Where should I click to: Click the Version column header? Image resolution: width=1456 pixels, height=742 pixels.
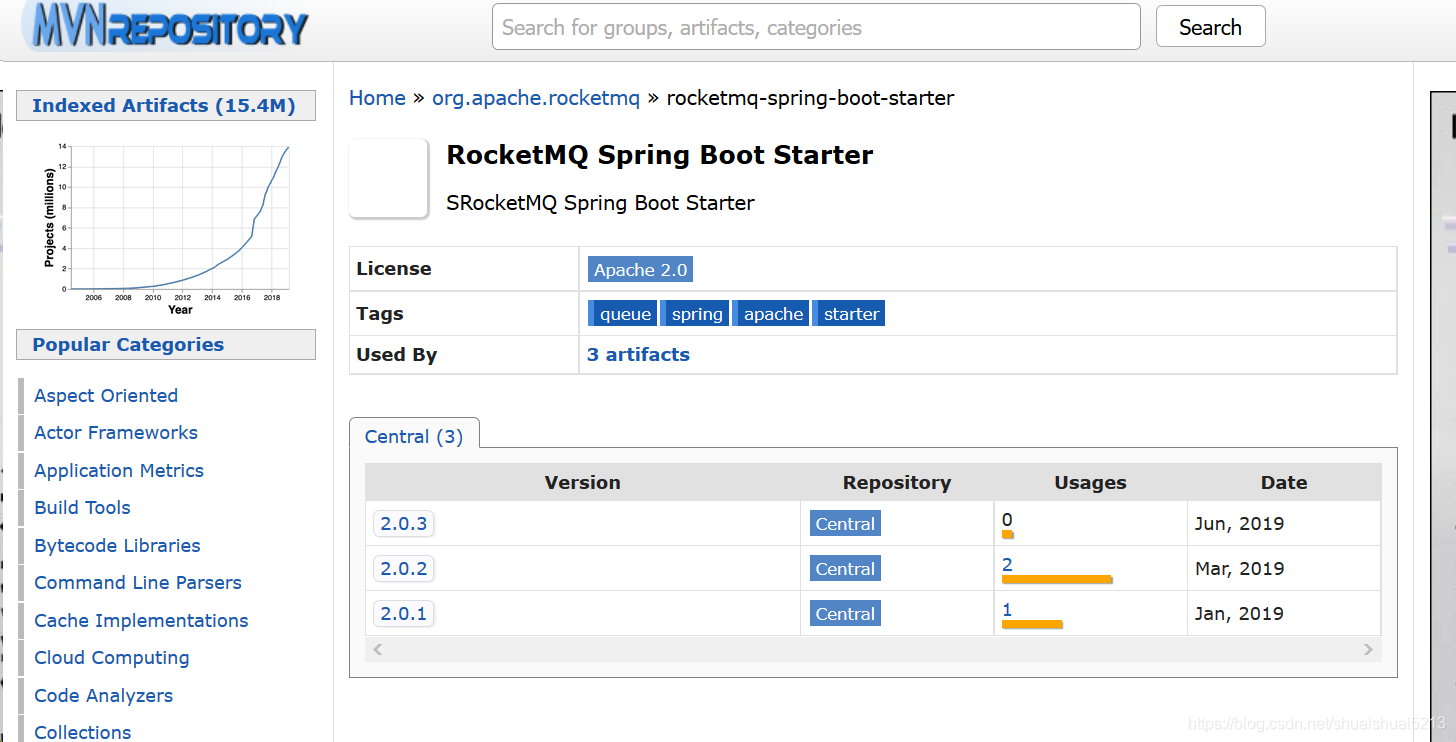tap(582, 482)
